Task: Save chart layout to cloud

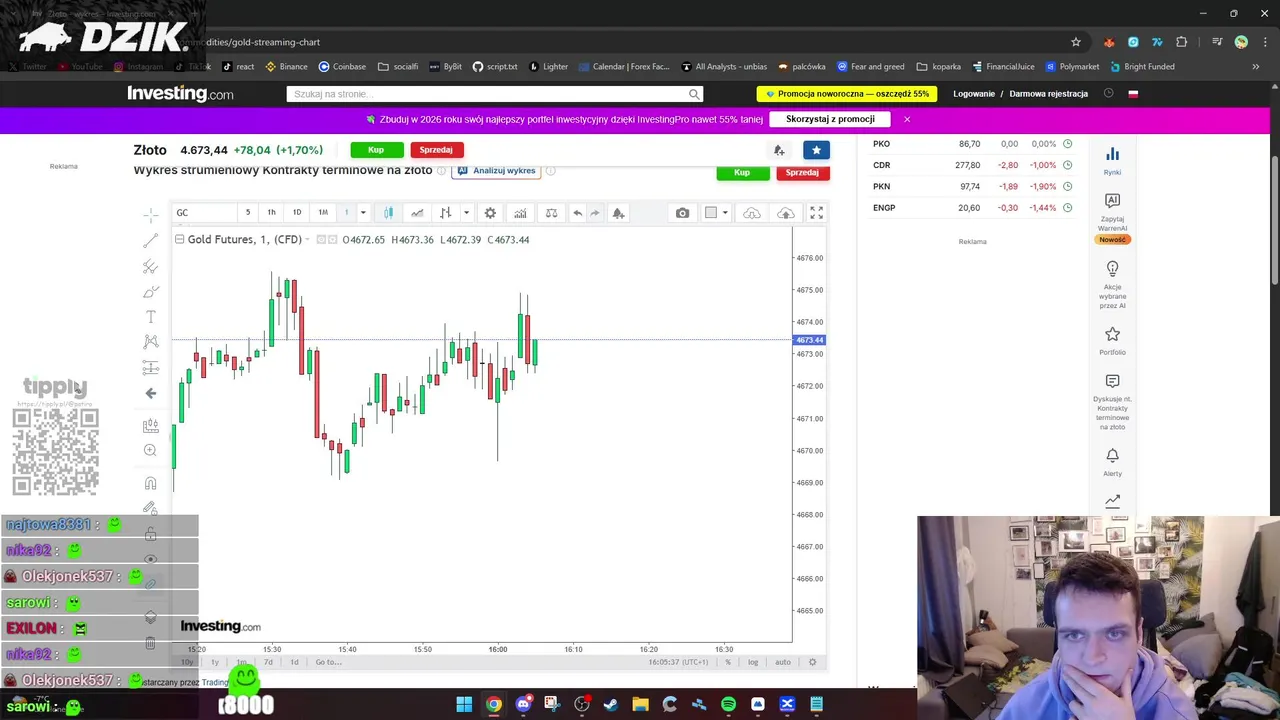Action: [786, 213]
